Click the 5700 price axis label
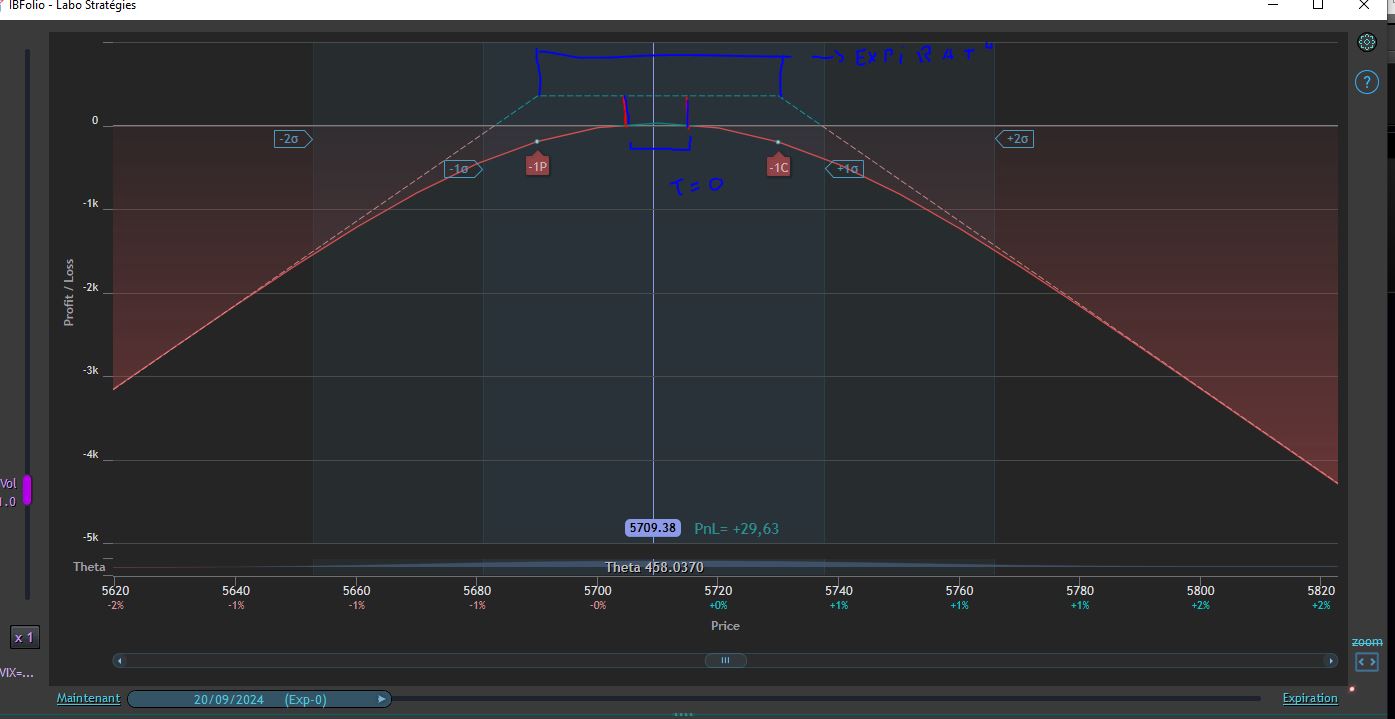Viewport: 1395px width, 719px height. 598,591
